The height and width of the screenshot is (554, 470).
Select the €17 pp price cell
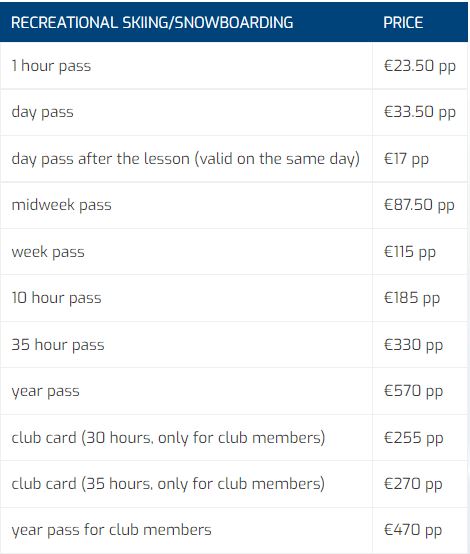(420, 159)
